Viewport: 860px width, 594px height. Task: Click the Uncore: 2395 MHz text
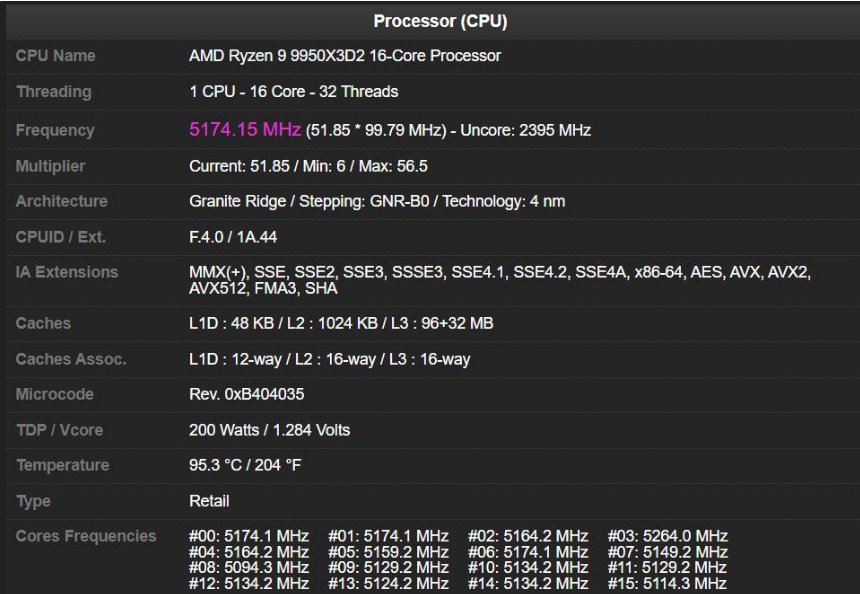525,130
